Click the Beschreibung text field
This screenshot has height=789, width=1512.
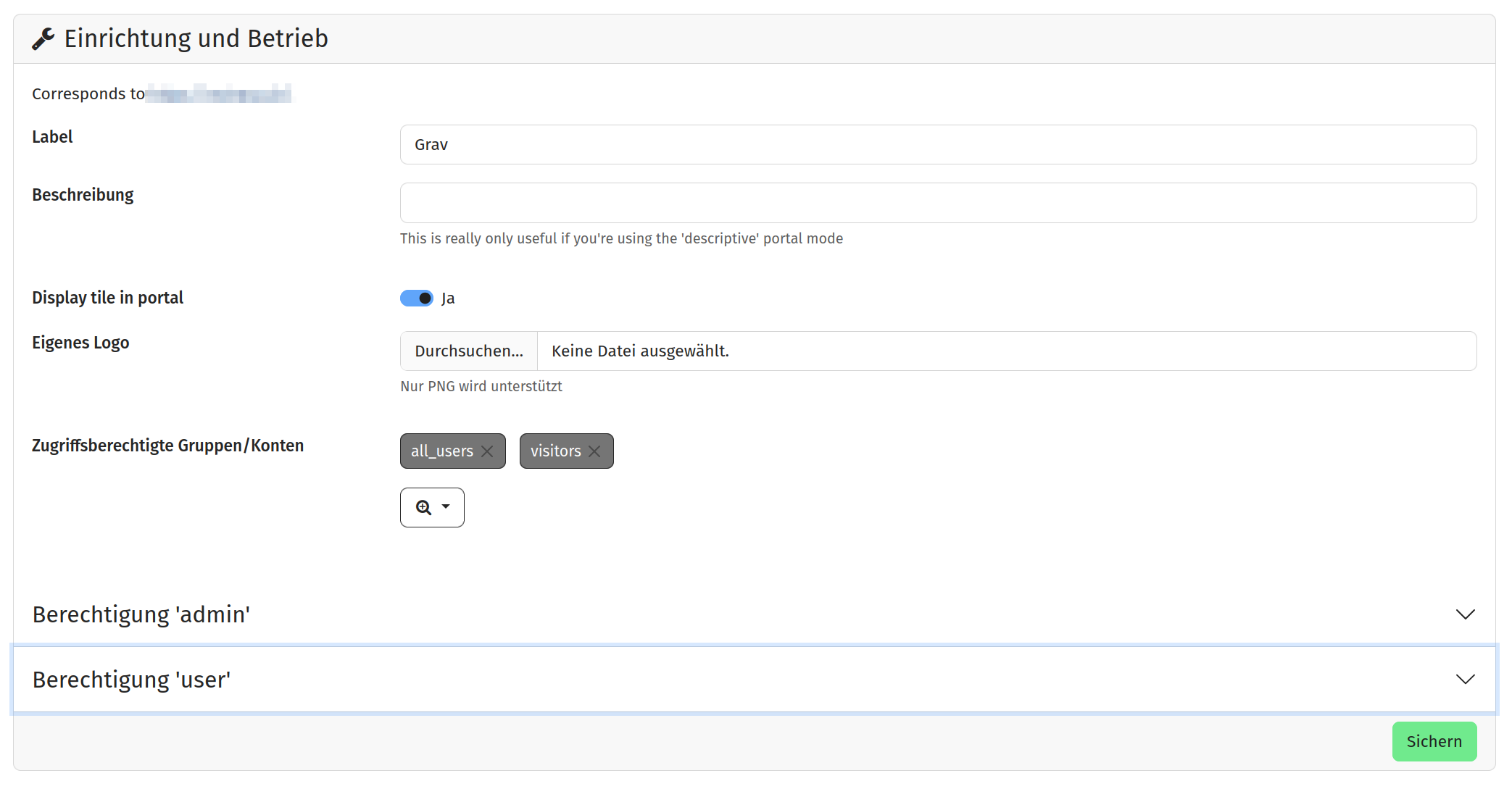[x=938, y=203]
